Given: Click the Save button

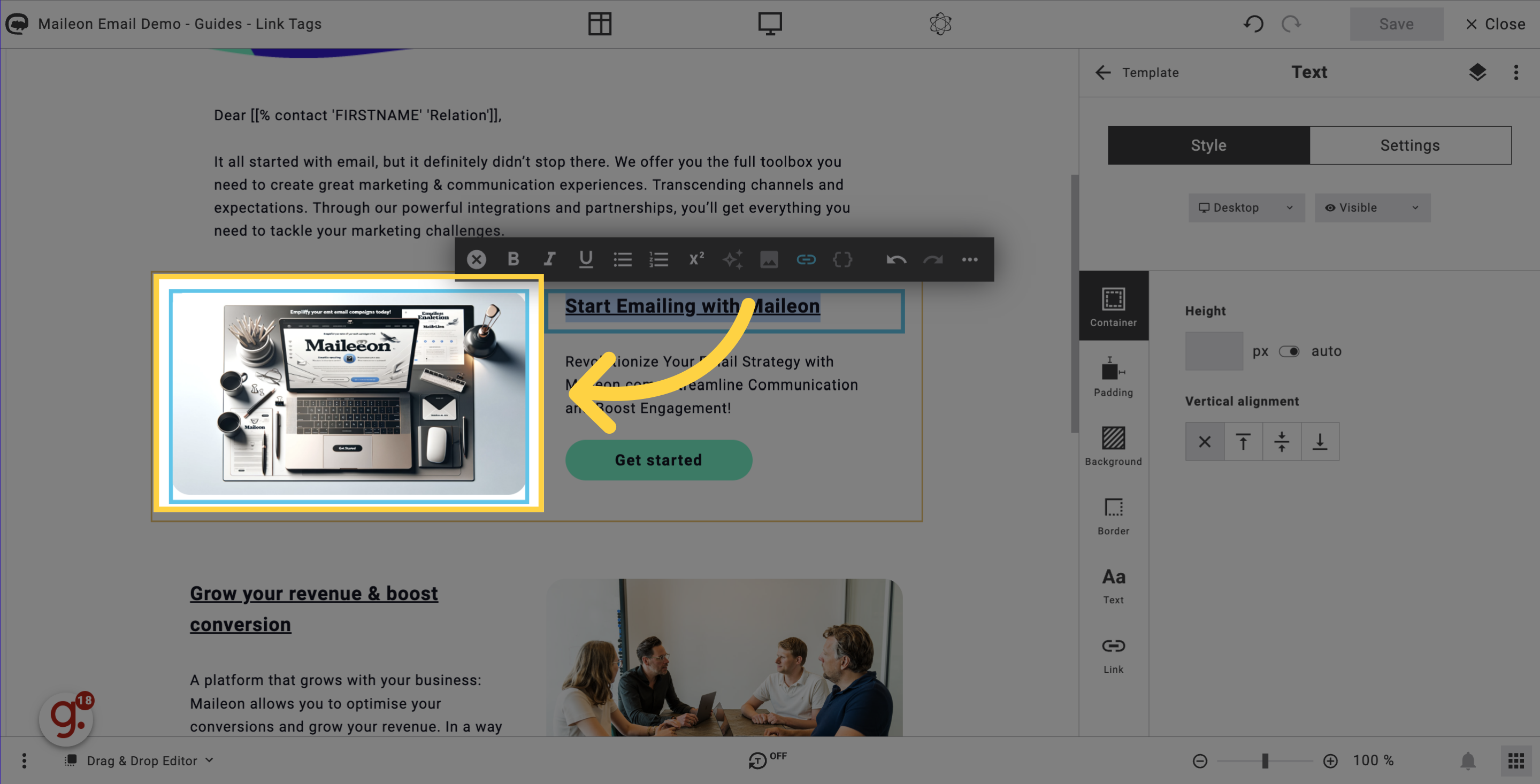Looking at the screenshot, I should [1396, 24].
